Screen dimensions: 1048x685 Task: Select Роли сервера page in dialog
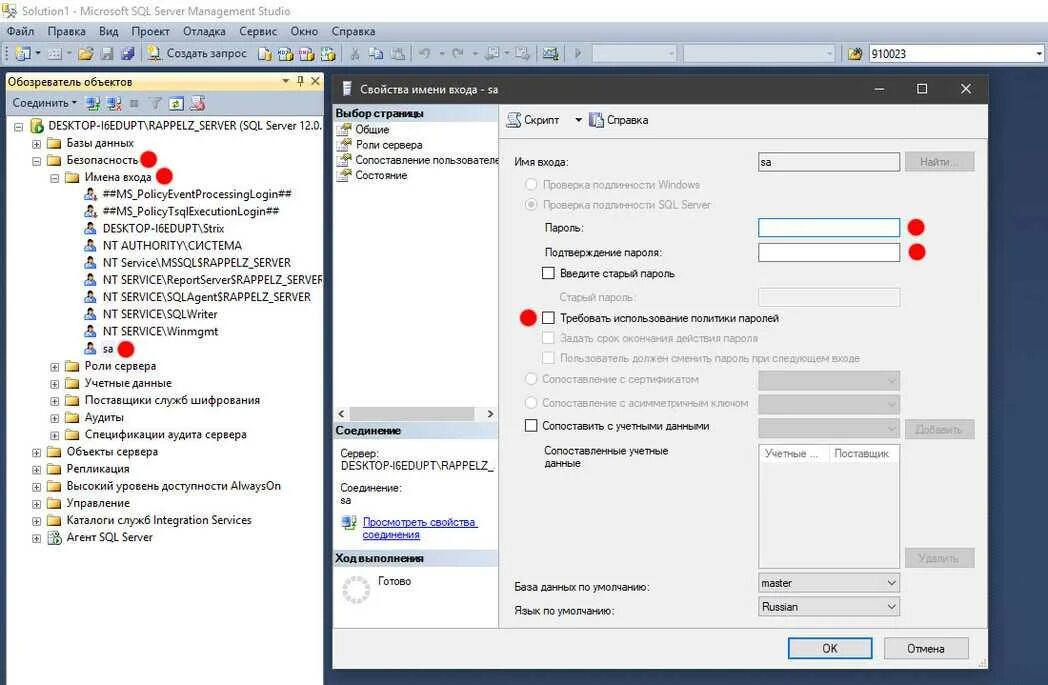coord(388,144)
